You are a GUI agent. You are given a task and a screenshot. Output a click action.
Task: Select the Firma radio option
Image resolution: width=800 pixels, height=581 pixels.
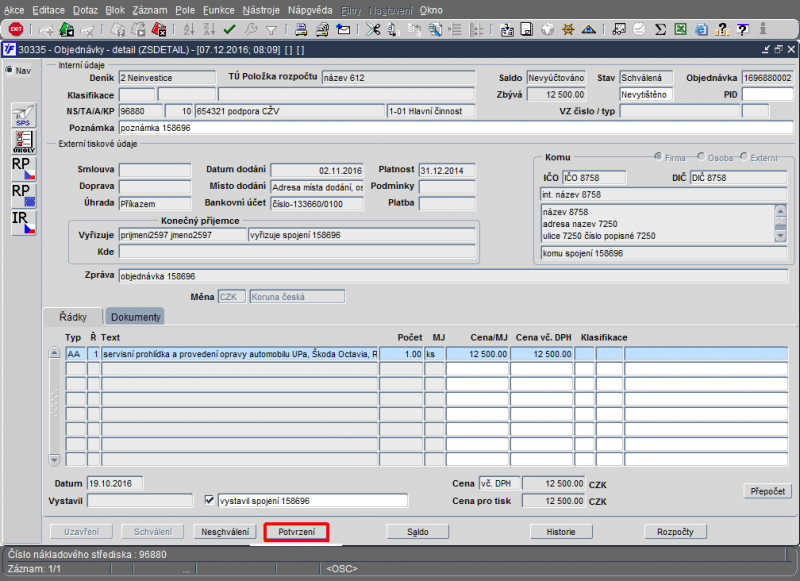coord(658,158)
